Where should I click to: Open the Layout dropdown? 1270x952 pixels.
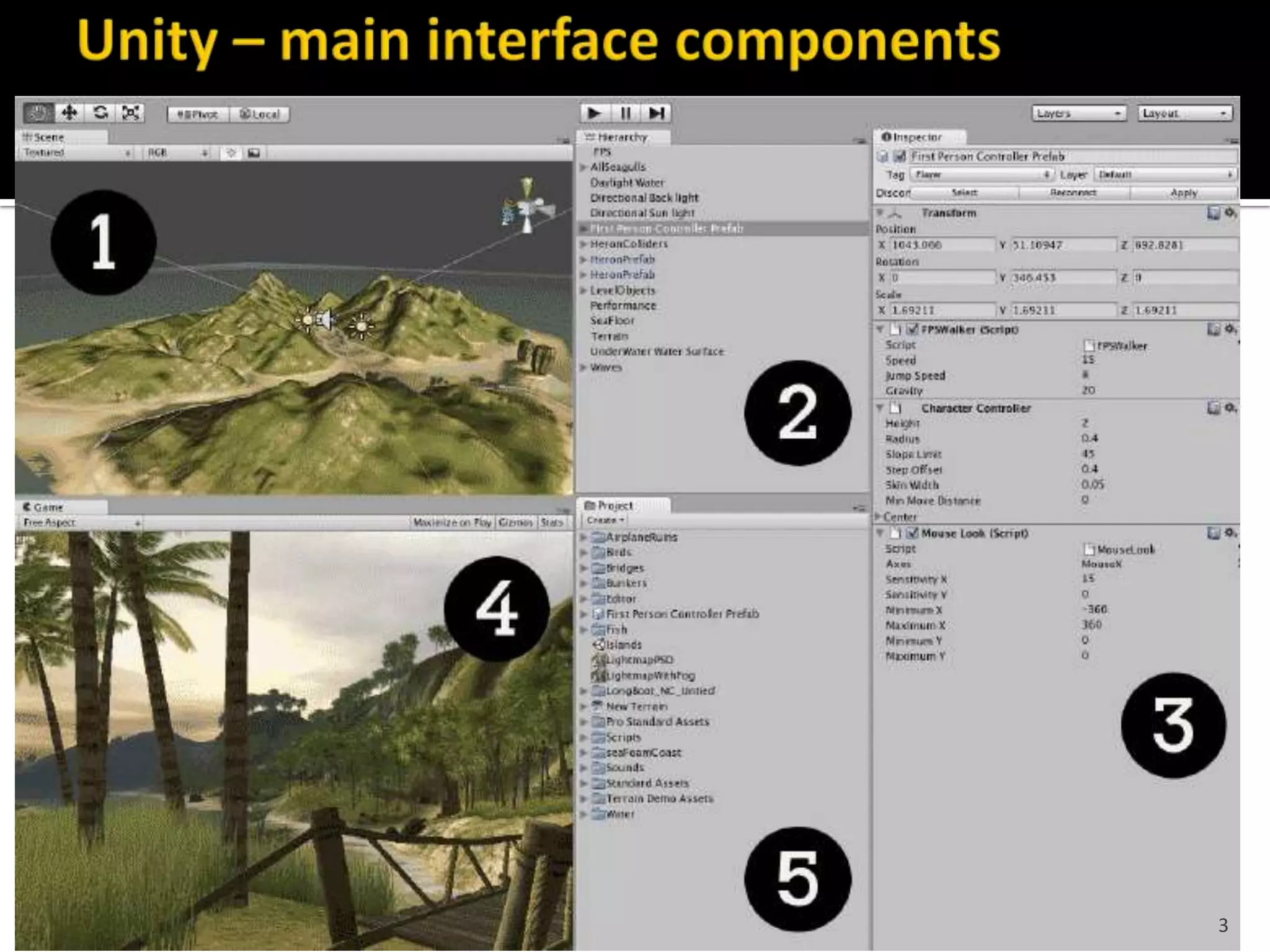pos(1184,113)
